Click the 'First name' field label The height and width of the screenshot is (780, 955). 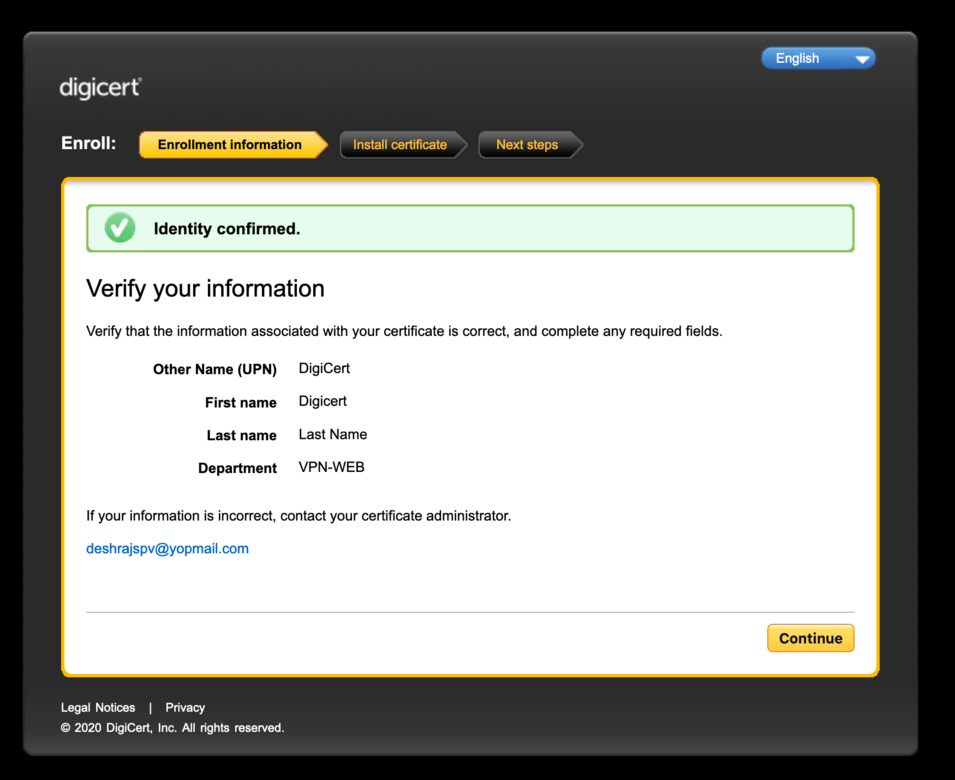click(241, 402)
